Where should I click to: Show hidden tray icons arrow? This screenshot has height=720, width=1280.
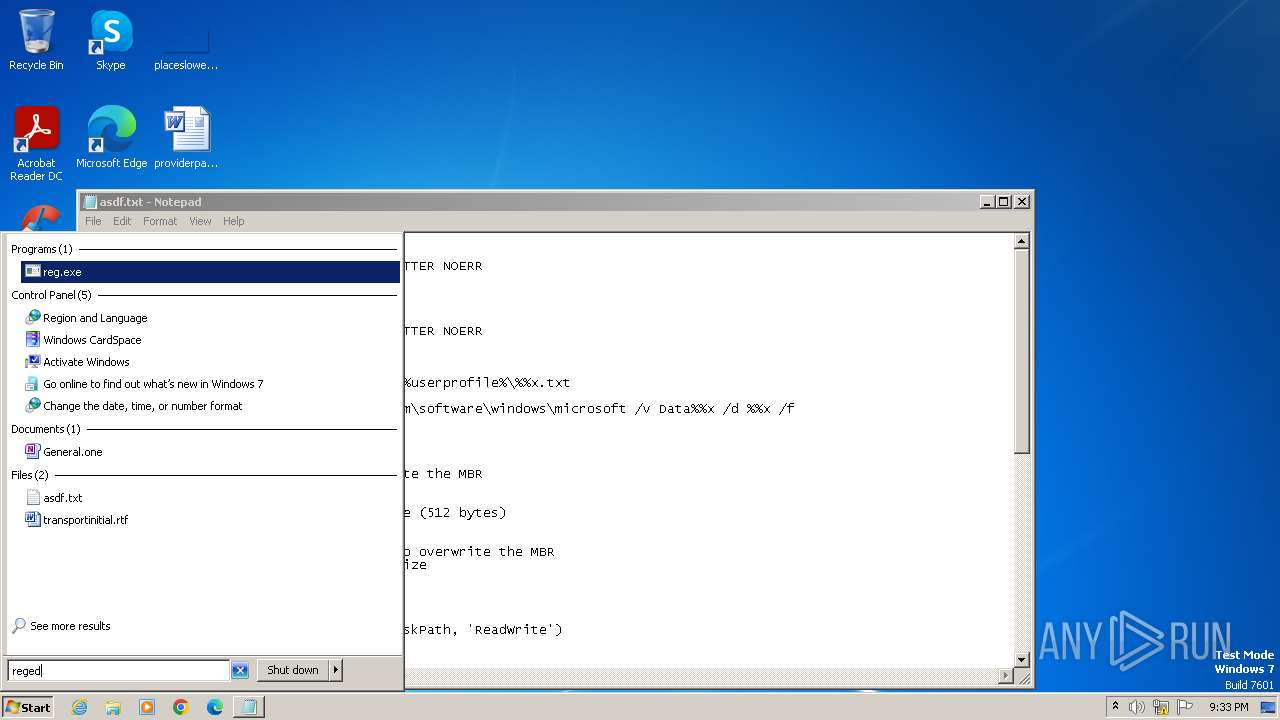coord(1115,707)
